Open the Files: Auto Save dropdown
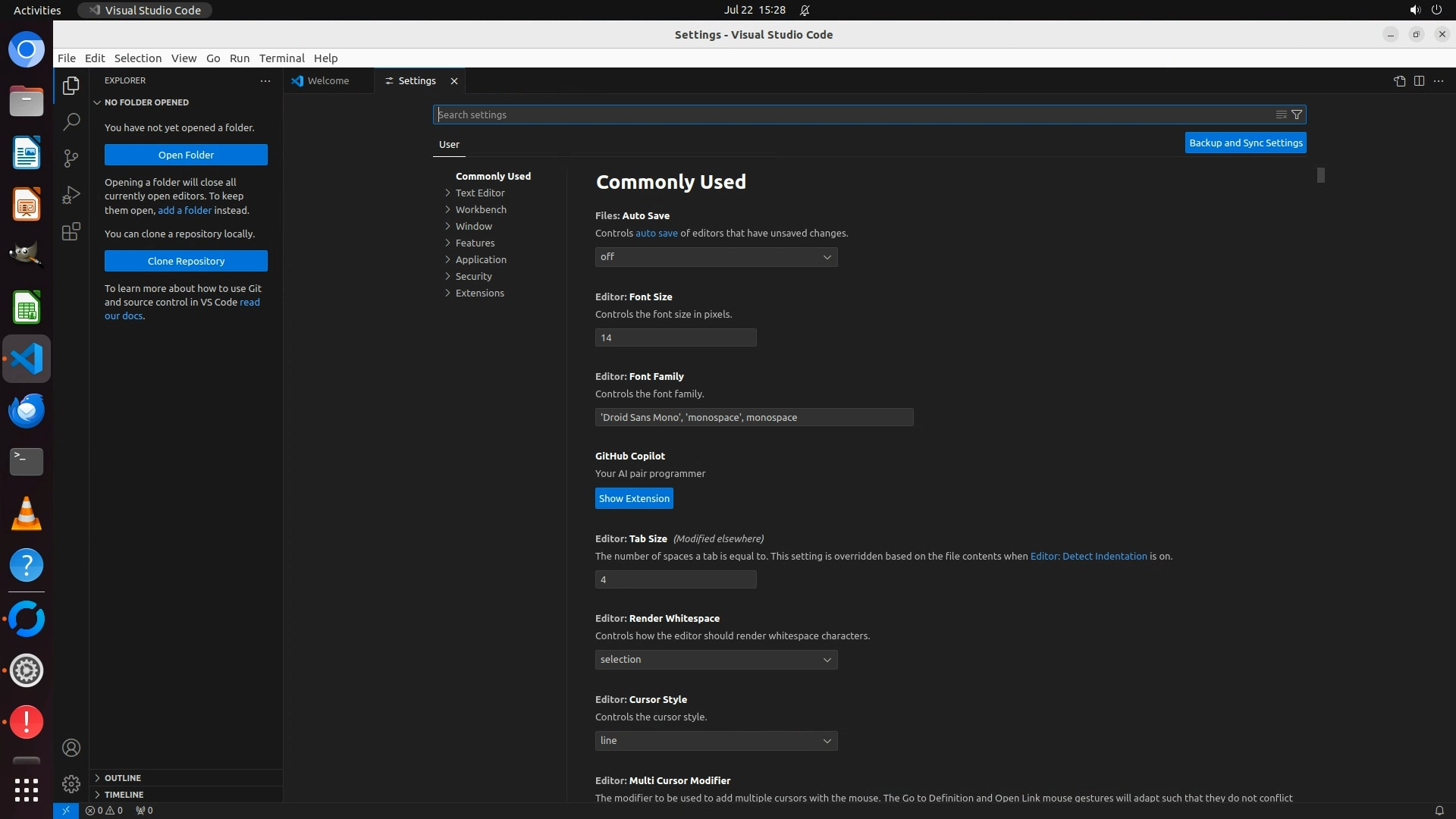Image resolution: width=1456 pixels, height=819 pixels. 716,257
